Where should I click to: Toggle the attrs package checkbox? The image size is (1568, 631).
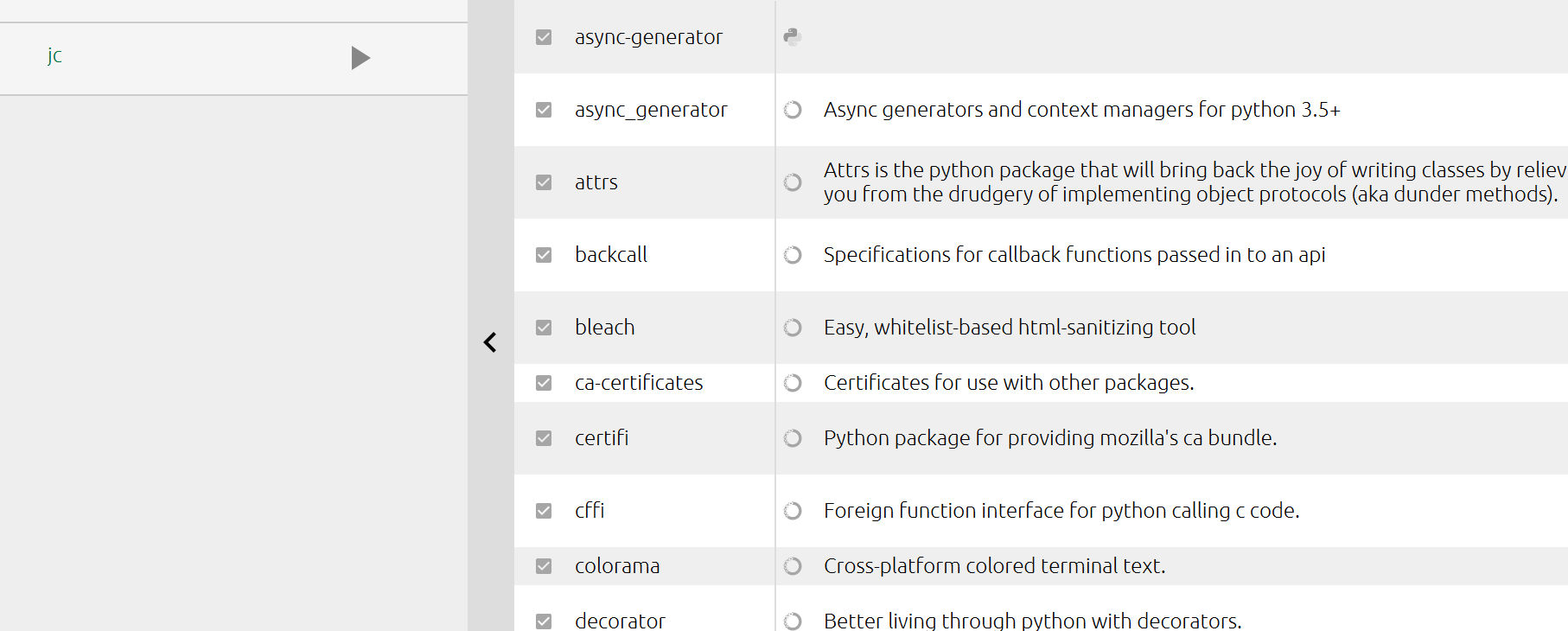[x=544, y=182]
